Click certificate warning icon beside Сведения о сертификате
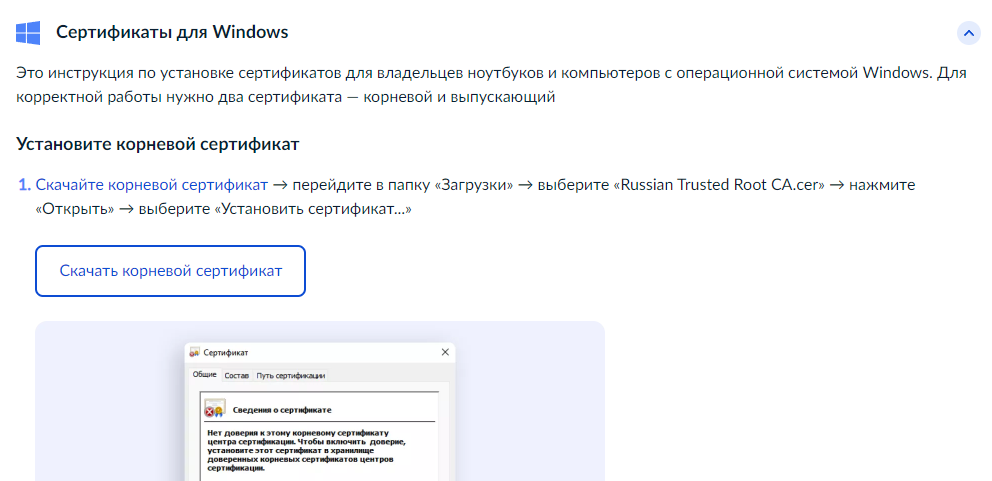Viewport: 992px width, 481px height. 214,409
